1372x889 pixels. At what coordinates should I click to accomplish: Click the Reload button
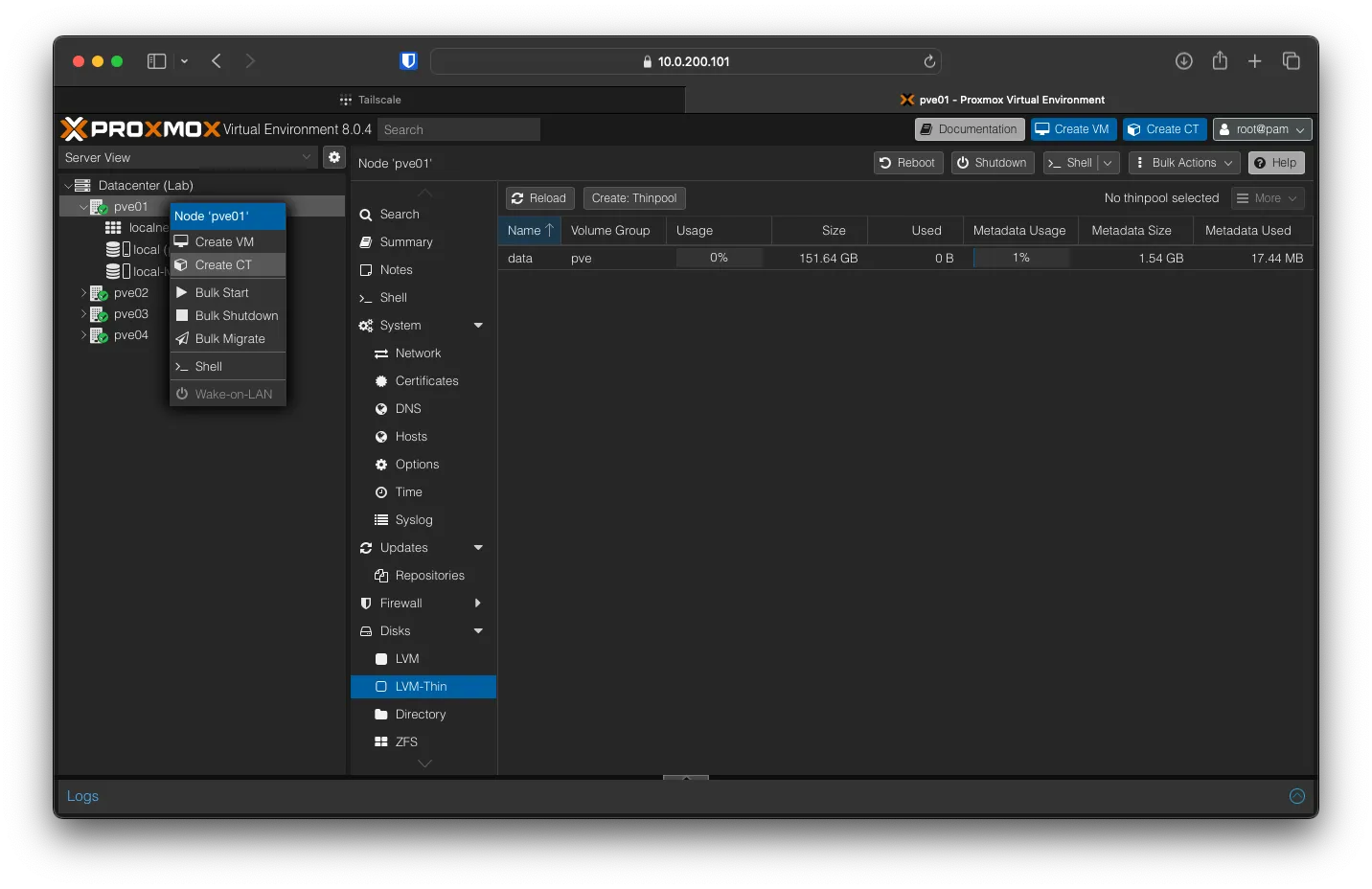point(539,198)
